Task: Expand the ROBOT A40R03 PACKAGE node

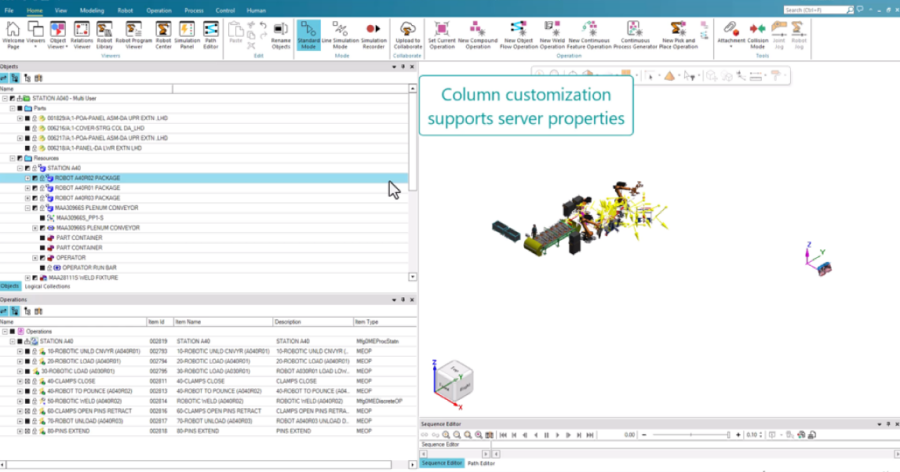Action: pyautogui.click(x=28, y=198)
